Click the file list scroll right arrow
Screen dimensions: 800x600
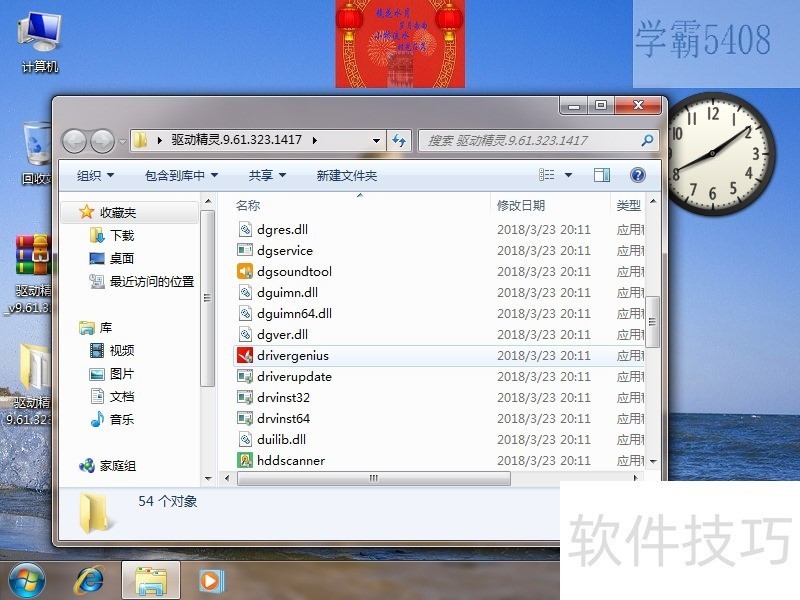635,478
